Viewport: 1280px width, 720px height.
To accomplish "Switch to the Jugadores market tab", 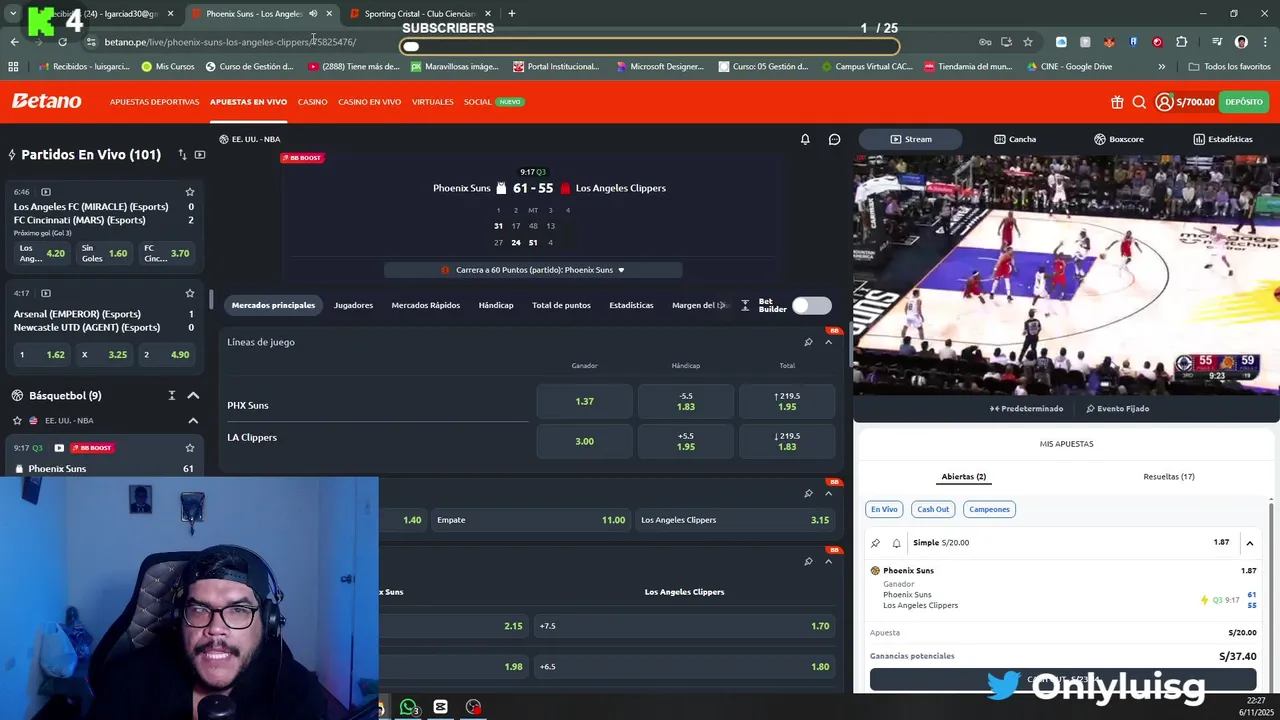I will coord(353,305).
